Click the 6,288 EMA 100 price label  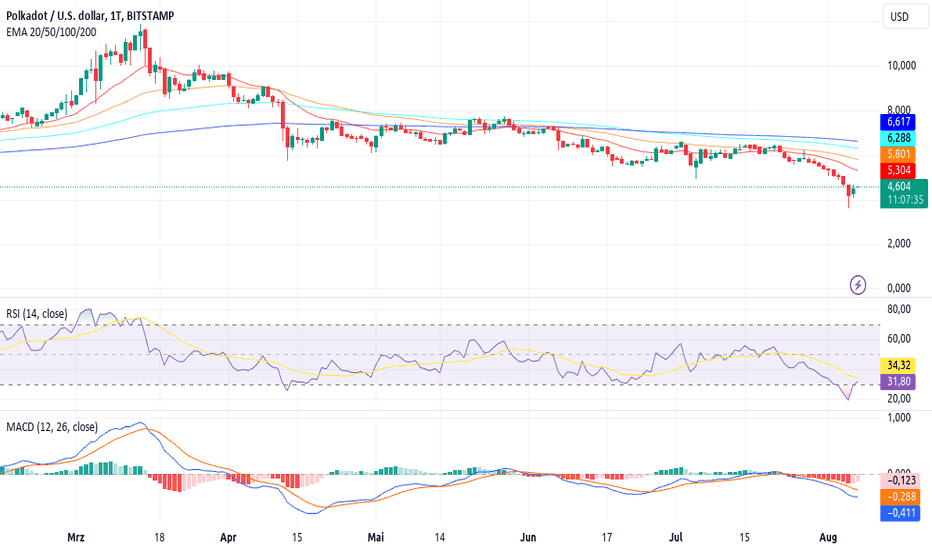(898, 138)
